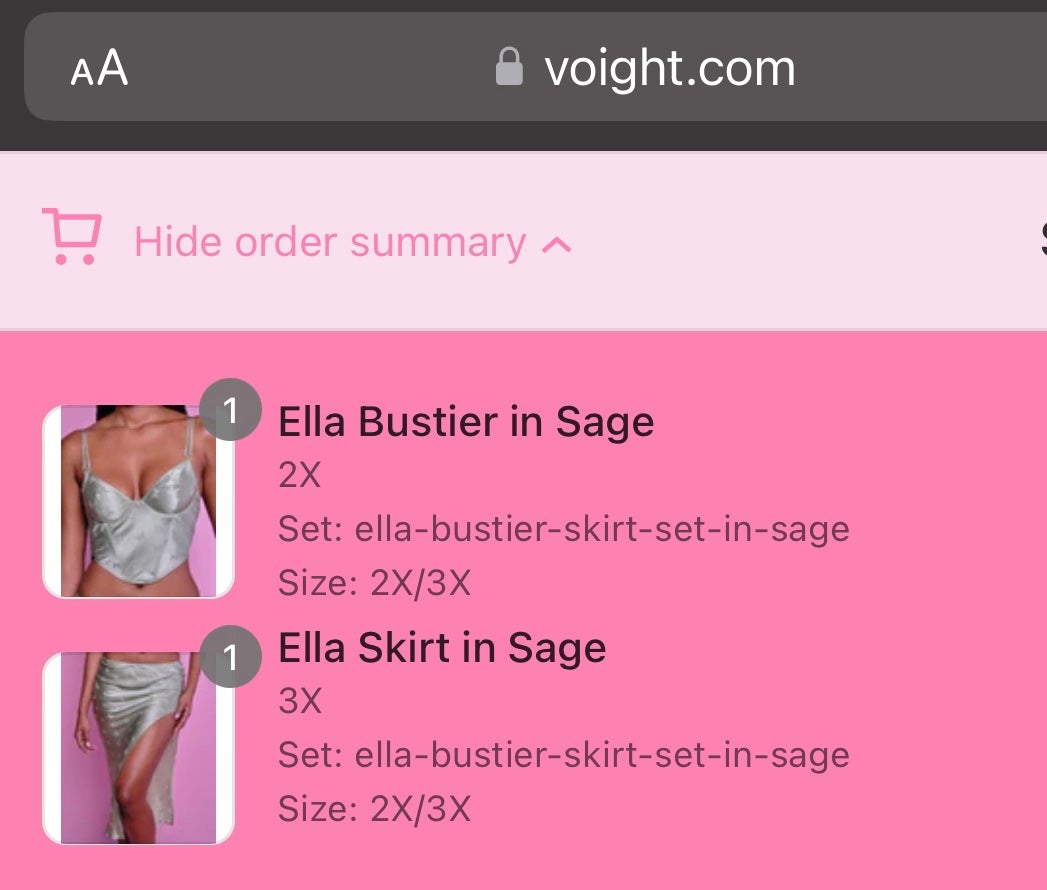Image resolution: width=1047 pixels, height=890 pixels.
Task: Click Size: 2X/3X under Ella Bustier
Action: pos(375,583)
